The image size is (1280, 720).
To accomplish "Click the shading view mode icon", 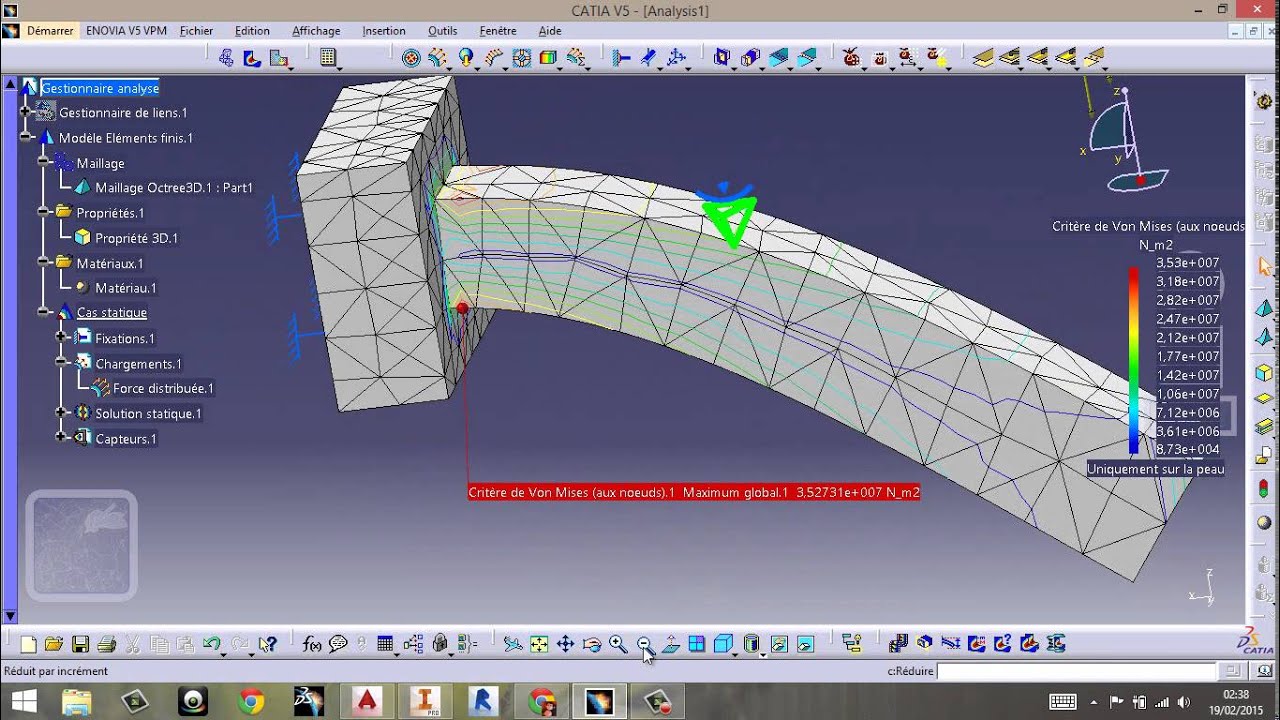I will point(752,645).
